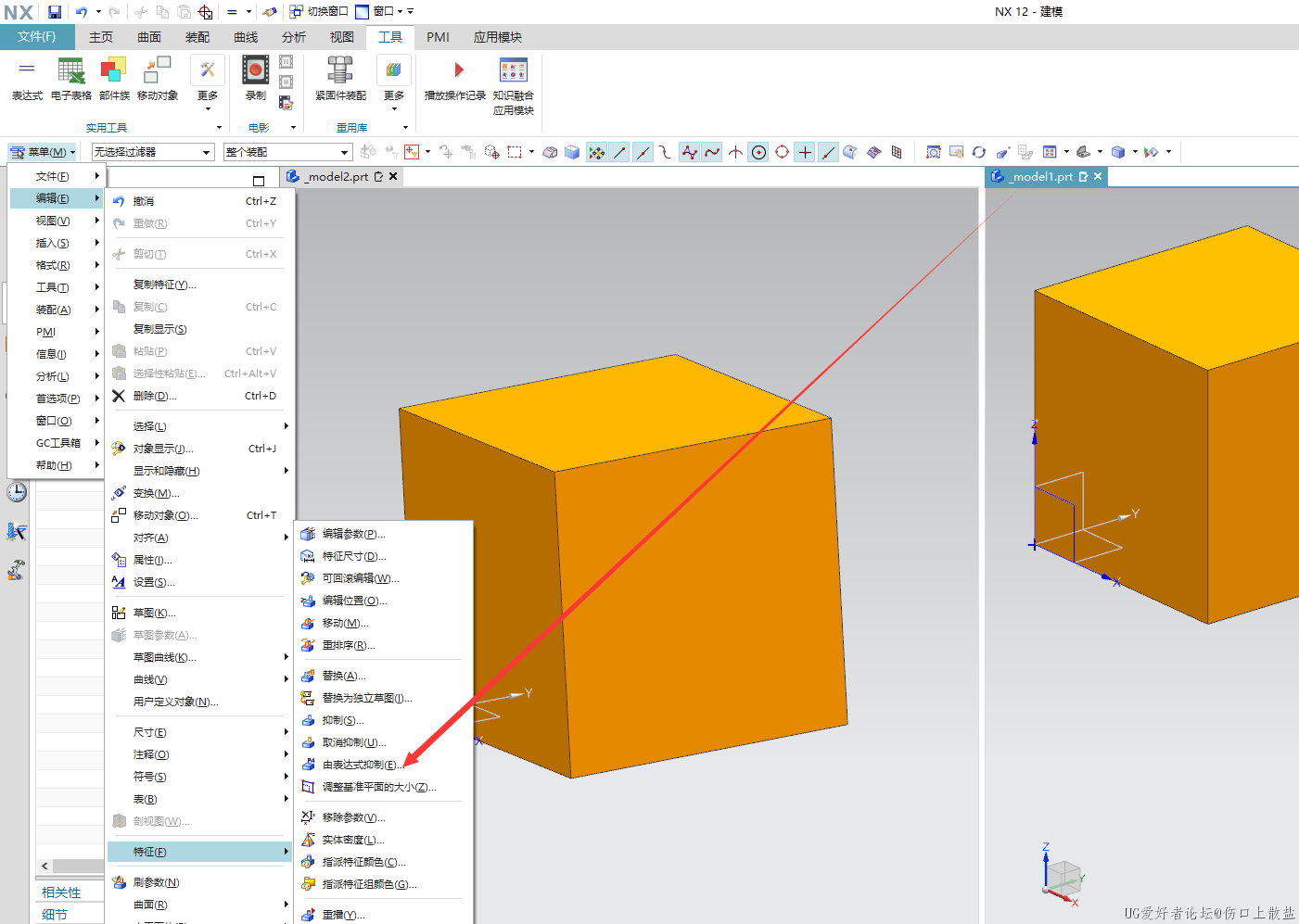Select the 移动对象 ribbon tool

[158, 79]
